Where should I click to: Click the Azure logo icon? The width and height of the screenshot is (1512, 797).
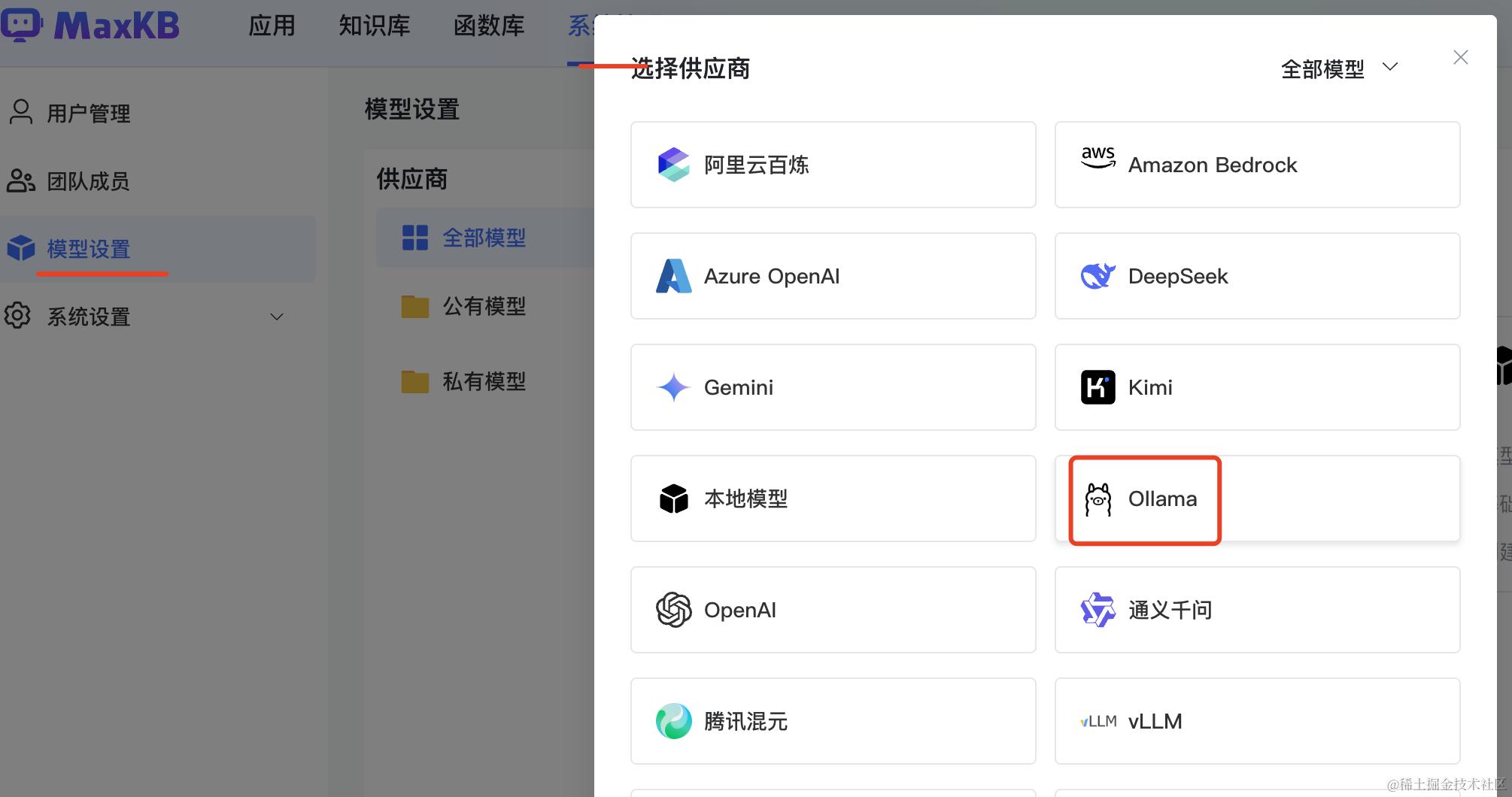tap(673, 276)
